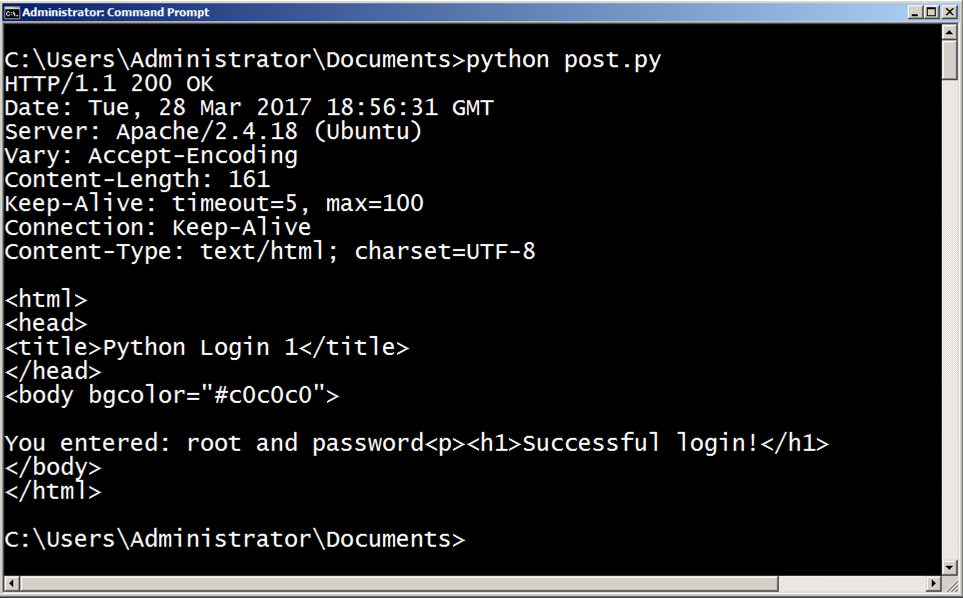
Task: Click the 'Successful login!' output text
Action: (640, 444)
